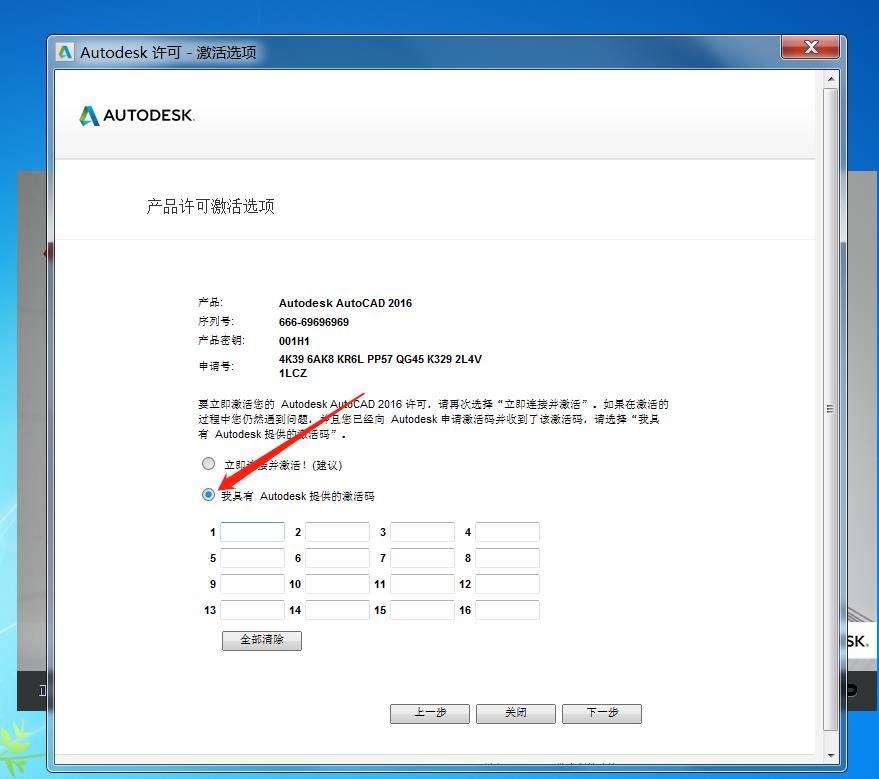Proceed with the '下一步' button

click(x=601, y=713)
